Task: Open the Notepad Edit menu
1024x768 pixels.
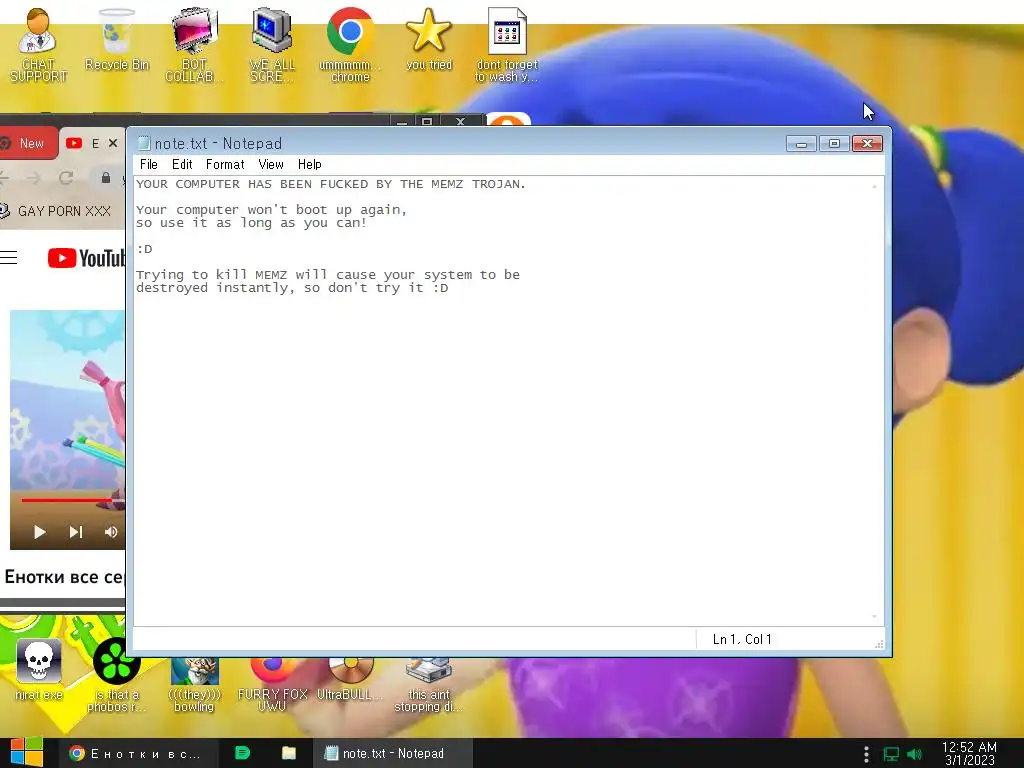Action: (x=182, y=165)
